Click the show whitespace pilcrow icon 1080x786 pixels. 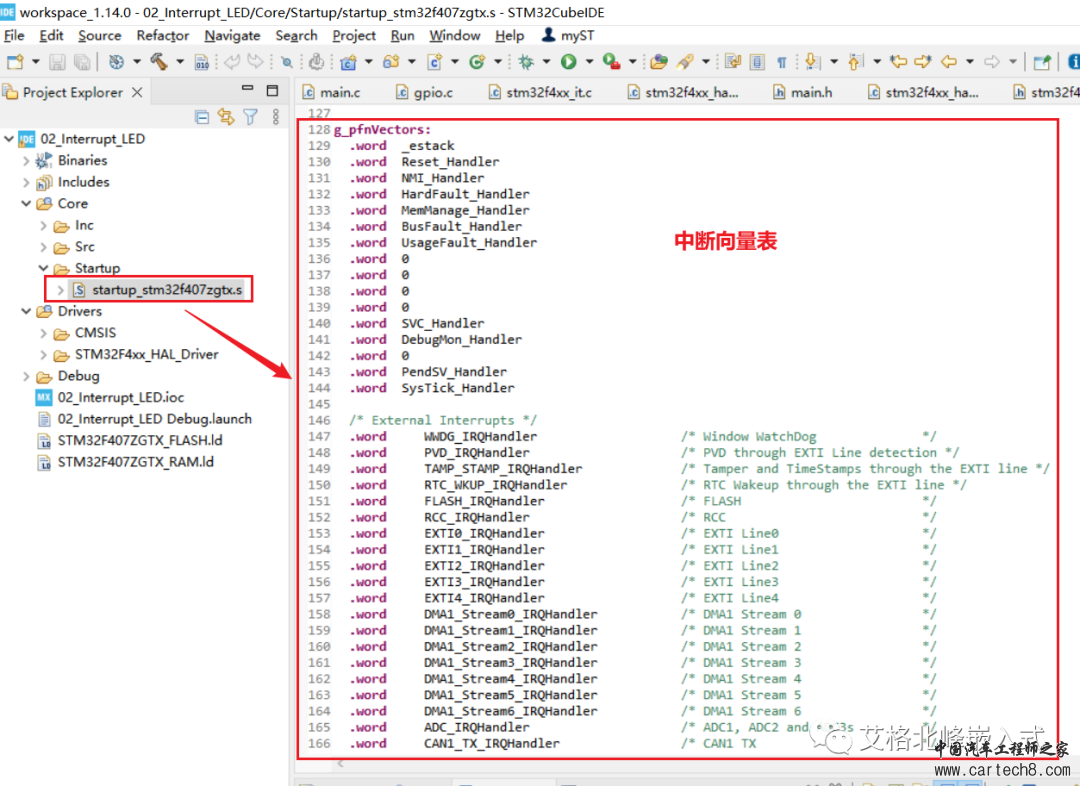point(782,62)
